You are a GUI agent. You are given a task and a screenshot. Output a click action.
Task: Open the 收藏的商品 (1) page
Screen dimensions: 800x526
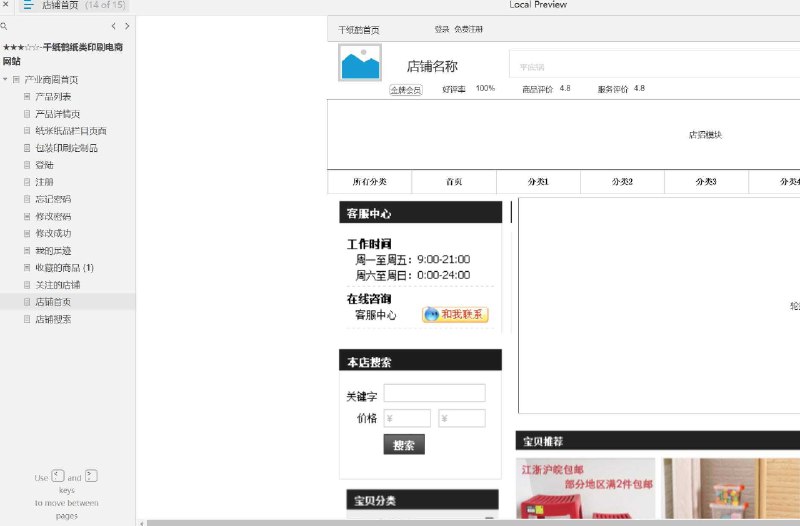pyautogui.click(x=64, y=268)
